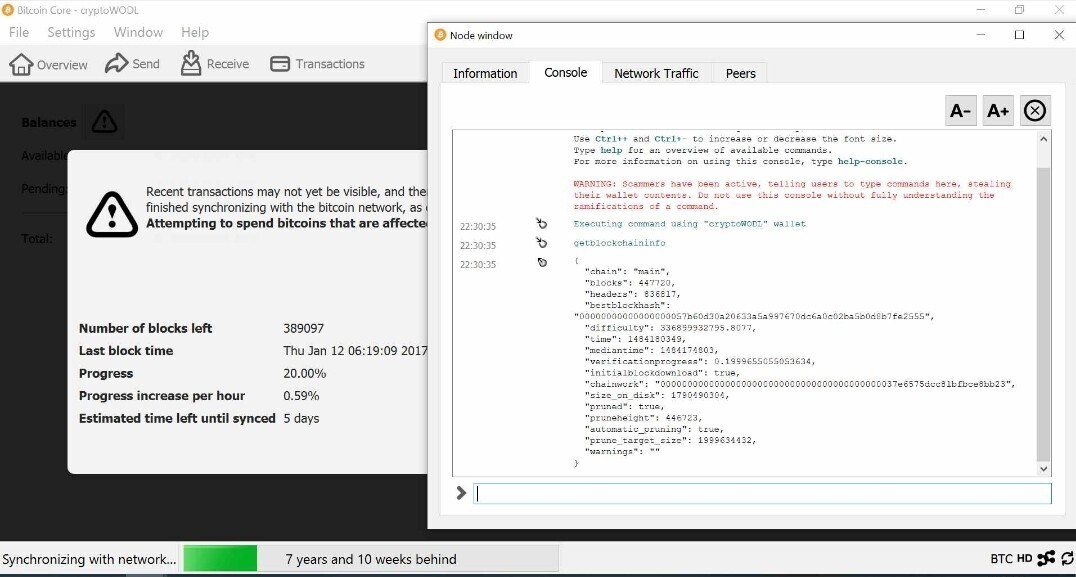Open the Receive page

[x=215, y=64]
